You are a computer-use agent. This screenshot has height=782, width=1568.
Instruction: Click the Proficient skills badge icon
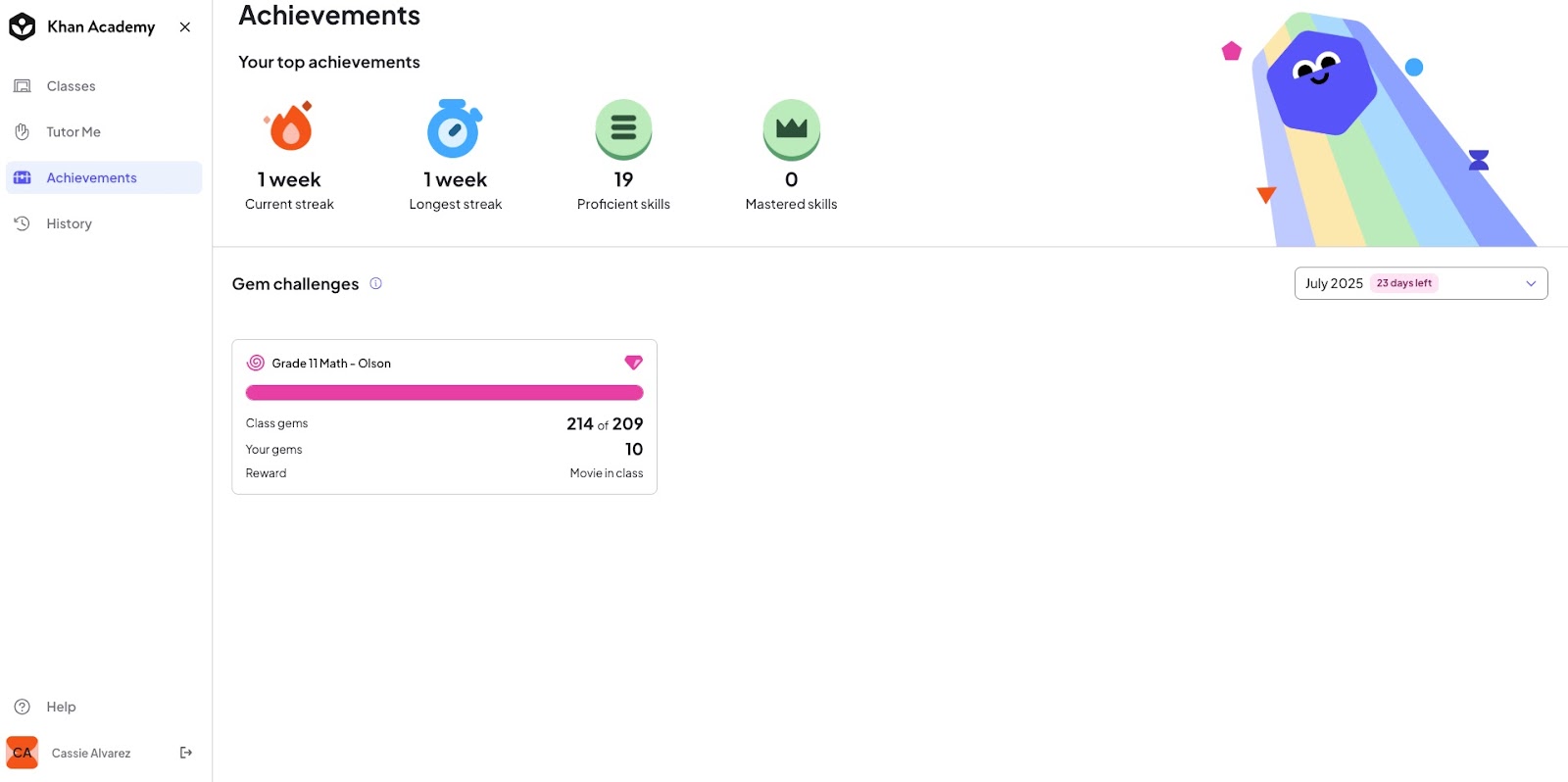(x=623, y=129)
